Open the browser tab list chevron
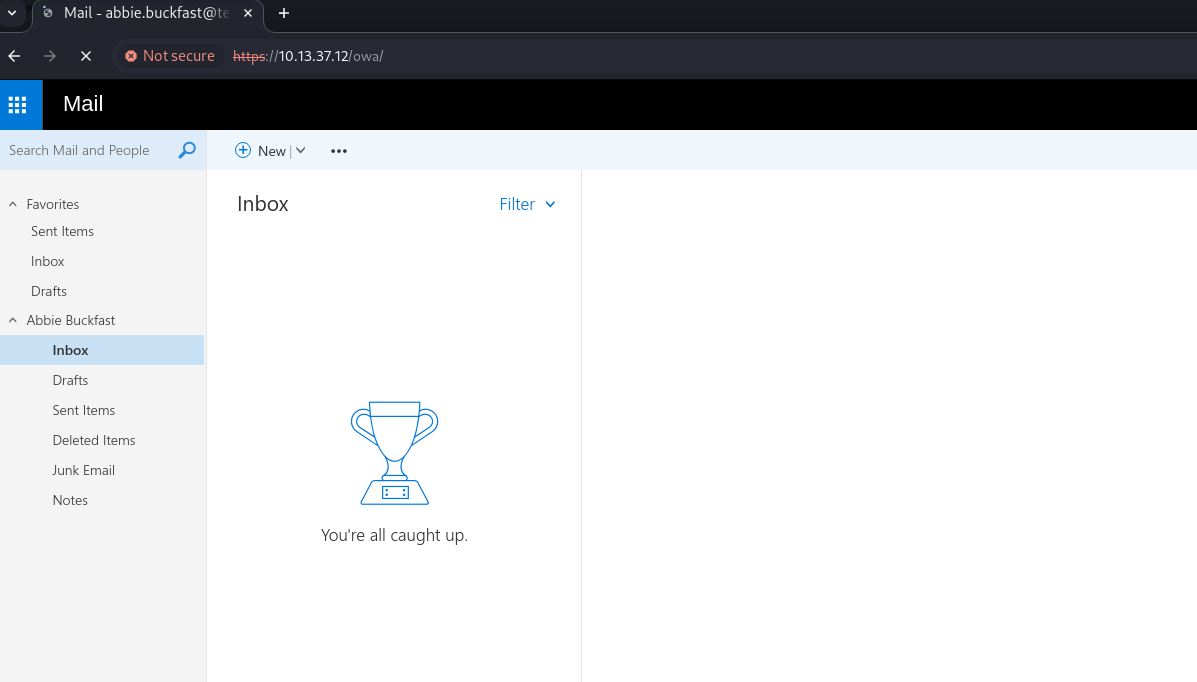Viewport: 1197px width, 682px height. [12, 13]
